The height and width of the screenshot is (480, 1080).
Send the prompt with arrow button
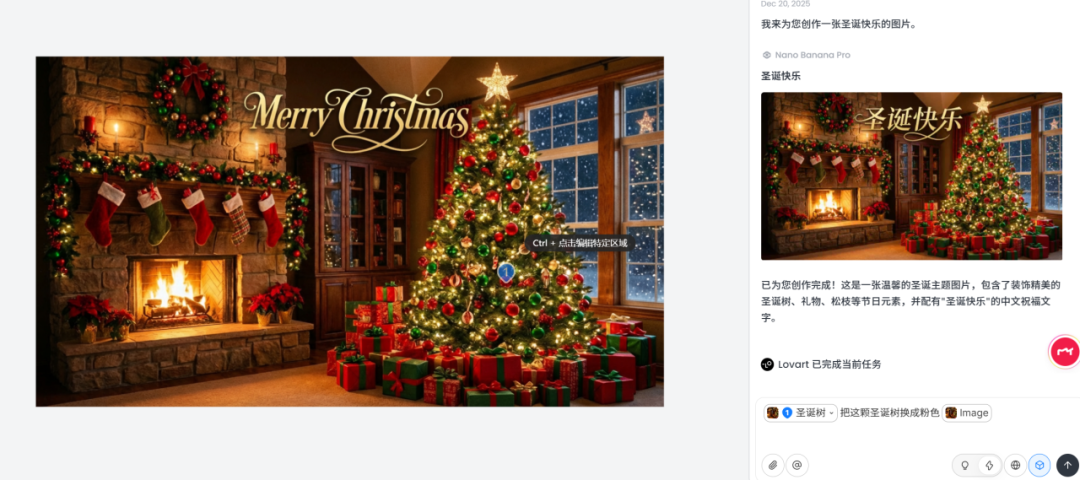tap(1067, 465)
